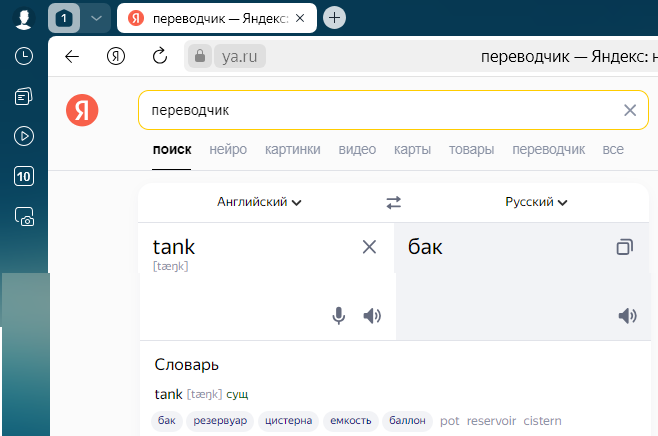Switch to the картинки tab
The width and height of the screenshot is (658, 436).
(292, 150)
